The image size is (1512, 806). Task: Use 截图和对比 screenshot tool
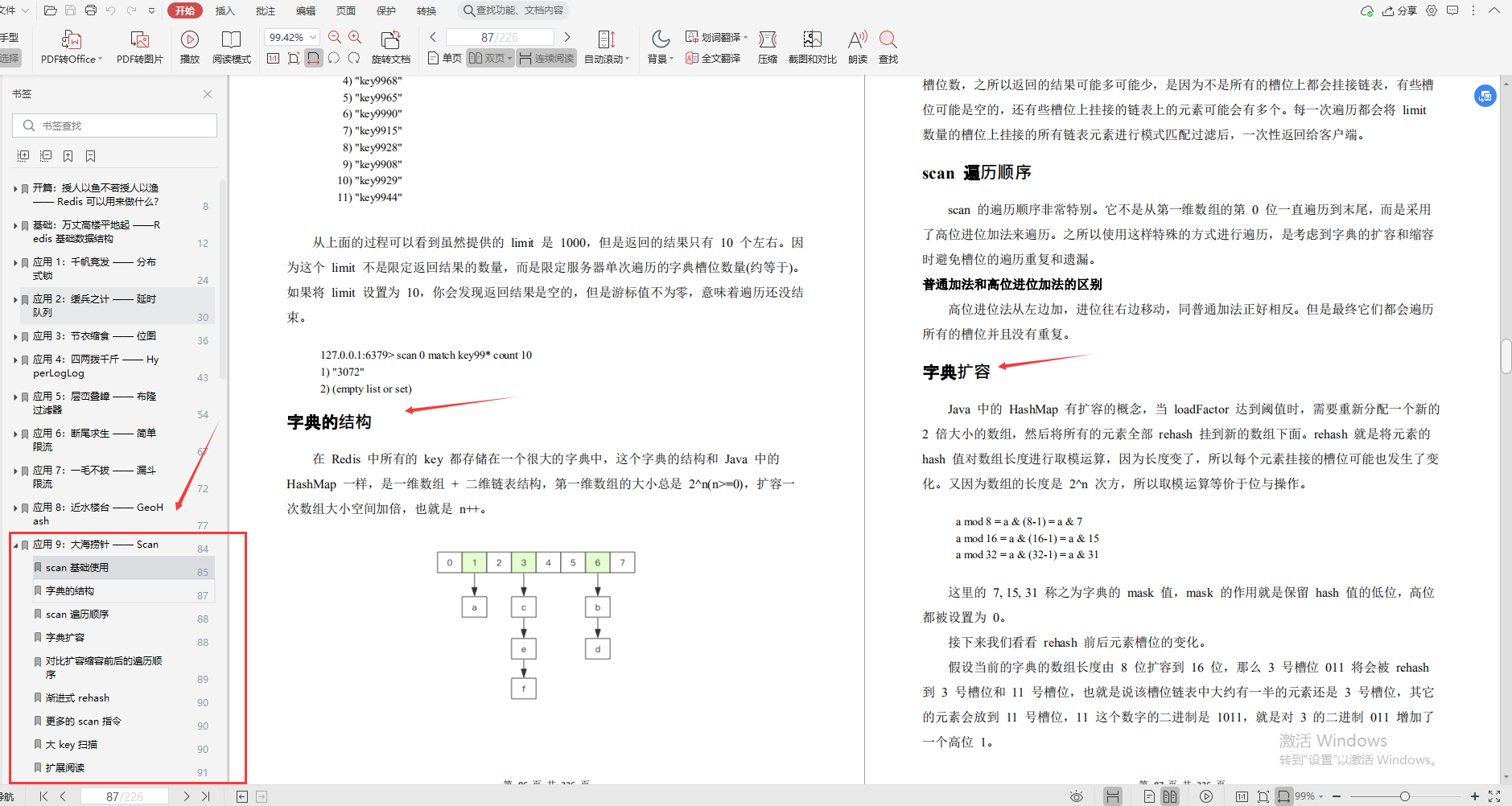812,46
